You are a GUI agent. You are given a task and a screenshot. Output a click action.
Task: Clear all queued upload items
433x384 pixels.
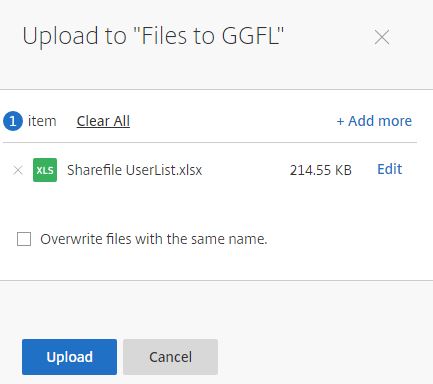(x=103, y=121)
